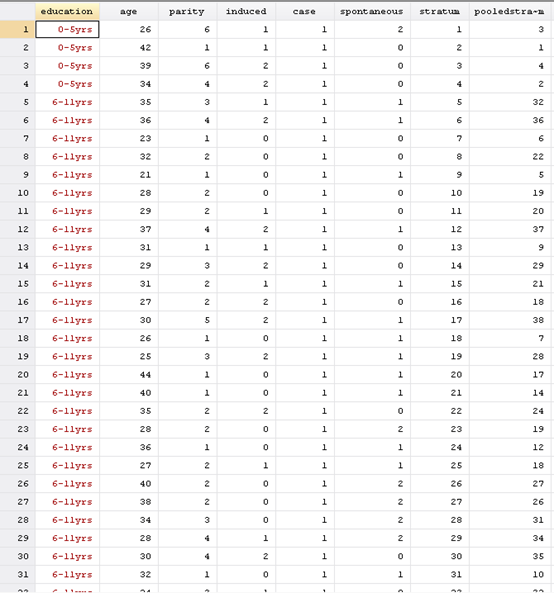Image resolution: width=554 pixels, height=593 pixels.
Task: Select the age column header
Action: pos(129,11)
